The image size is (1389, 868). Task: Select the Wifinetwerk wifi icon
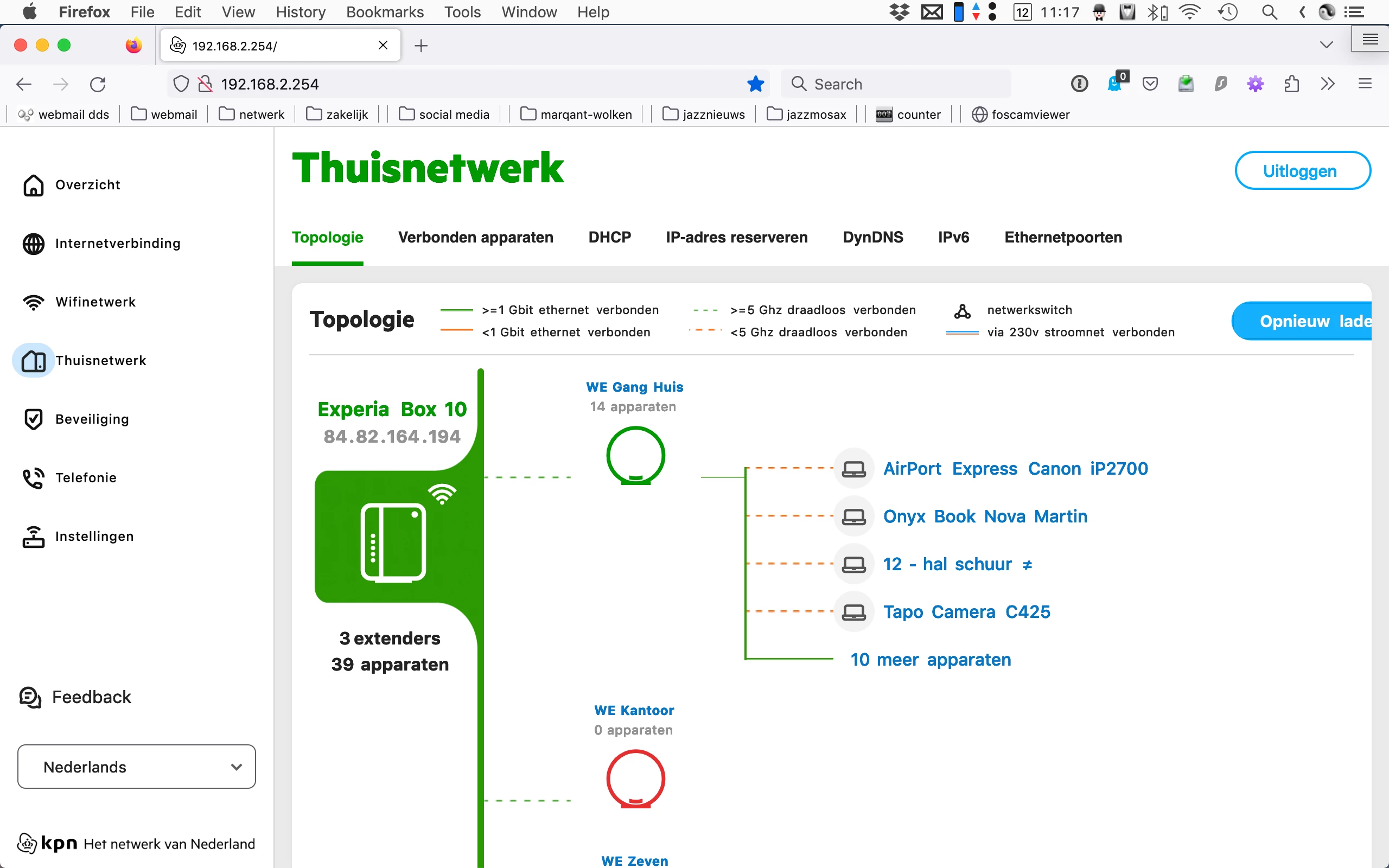point(33,302)
